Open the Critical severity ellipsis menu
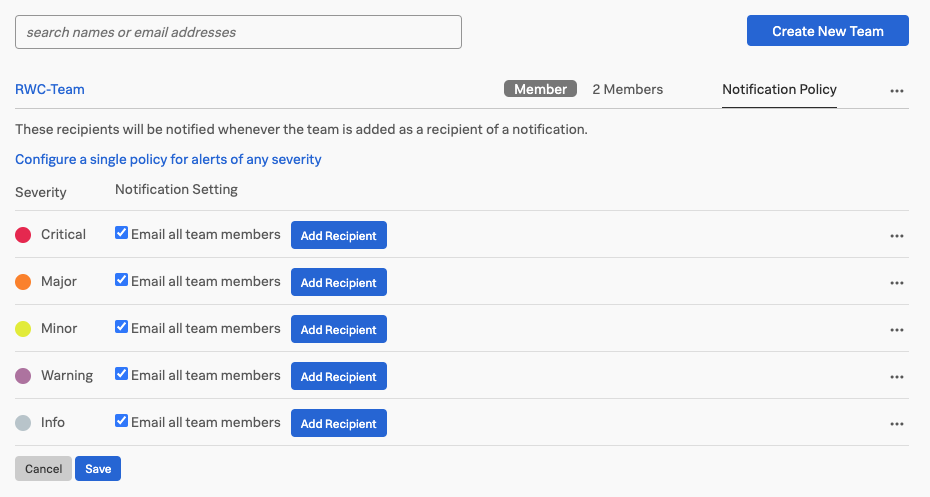 click(x=896, y=236)
